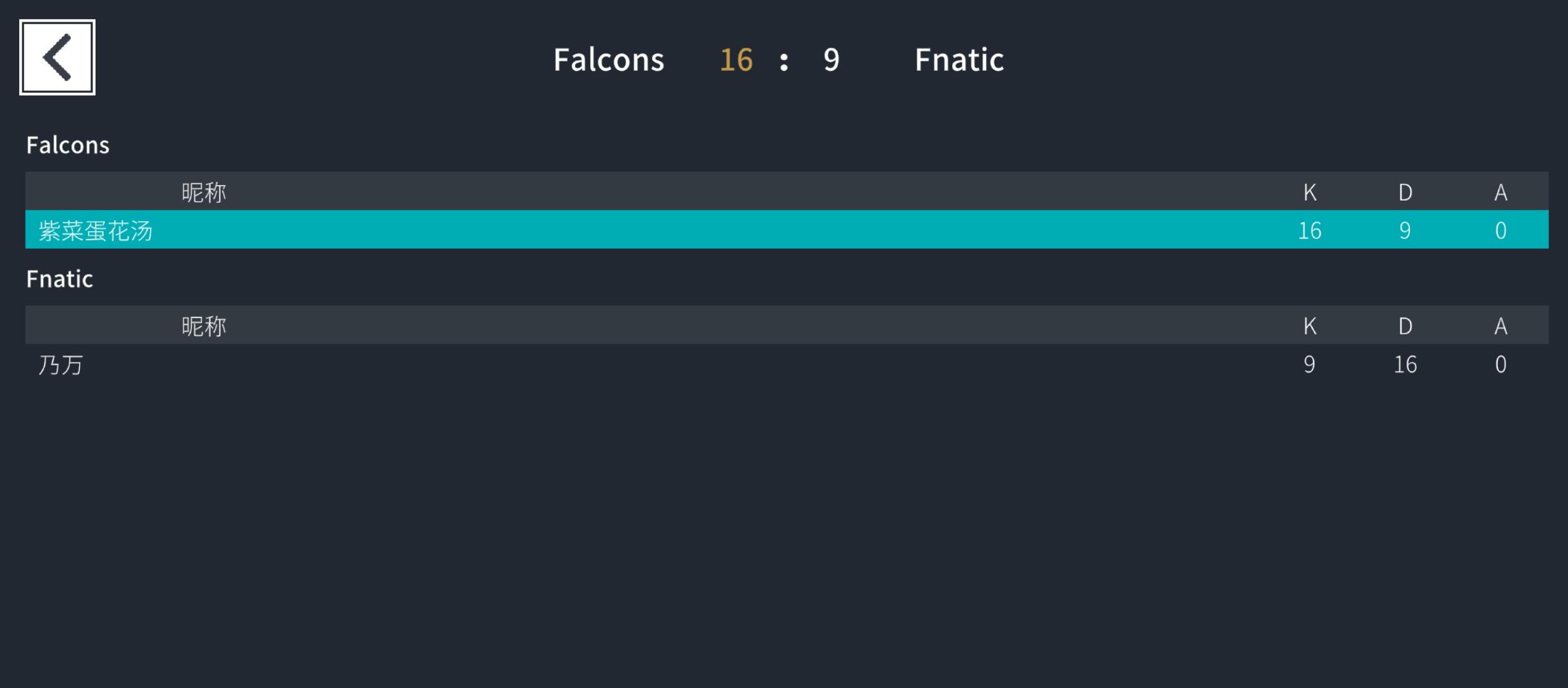The width and height of the screenshot is (1568, 688).
Task: Click the 昵称 column header in the Fnatic table
Action: (x=204, y=326)
